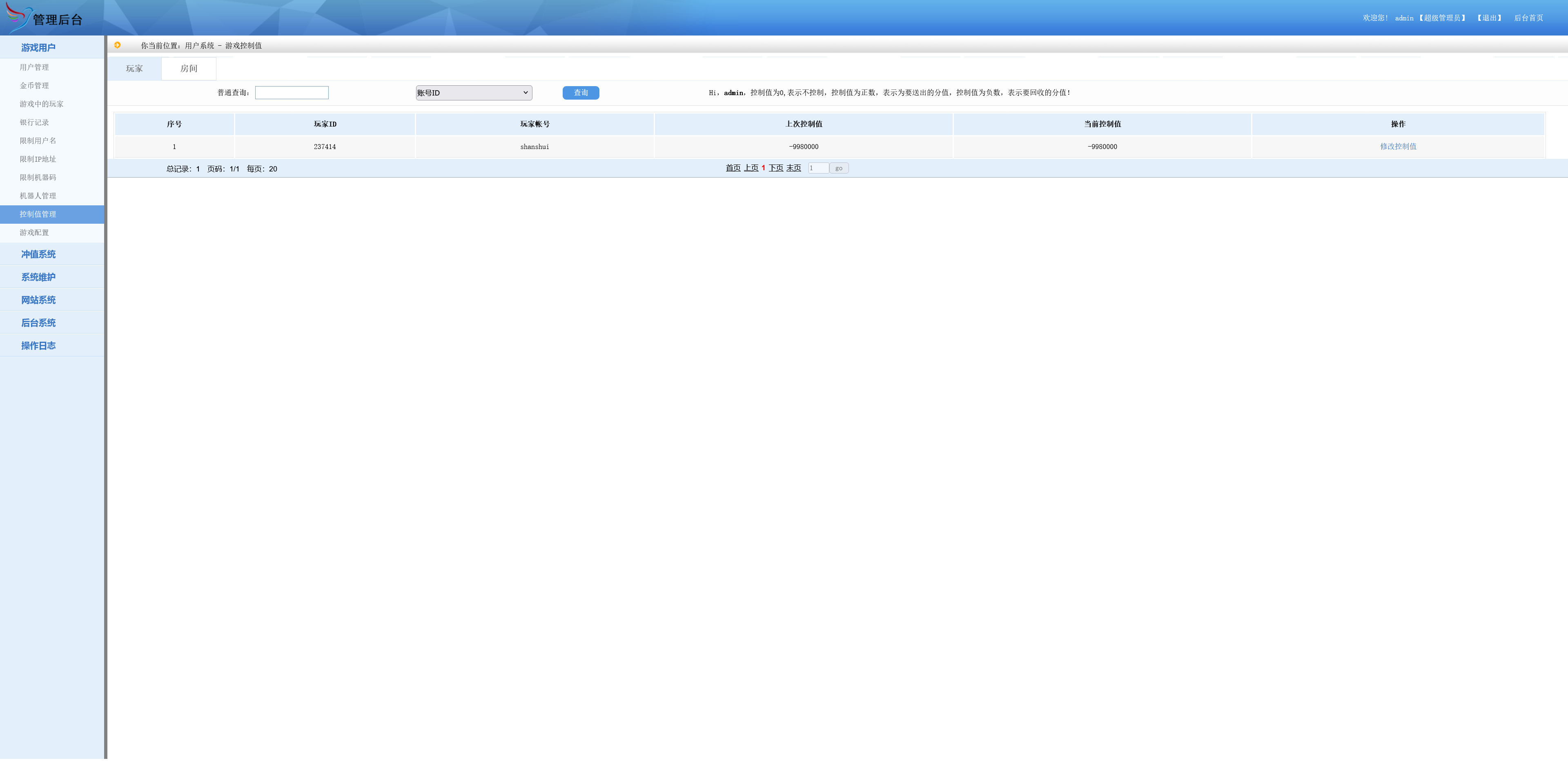This screenshot has height=783, width=1568.
Task: Click the 上页 pagination link
Action: click(751, 168)
